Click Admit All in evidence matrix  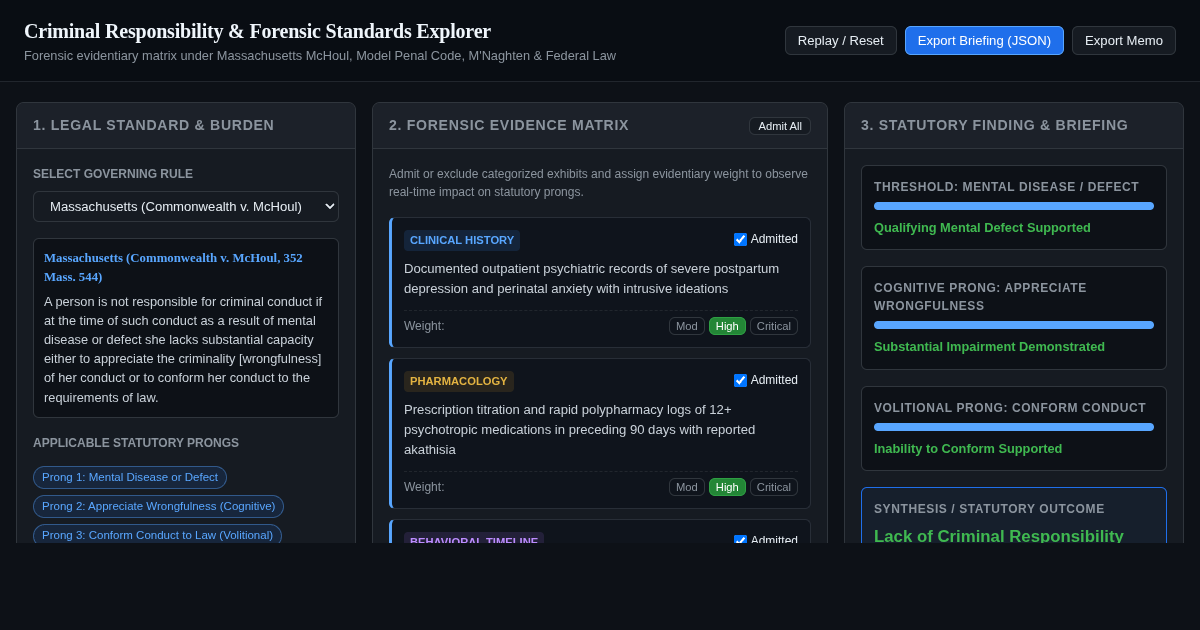(780, 126)
